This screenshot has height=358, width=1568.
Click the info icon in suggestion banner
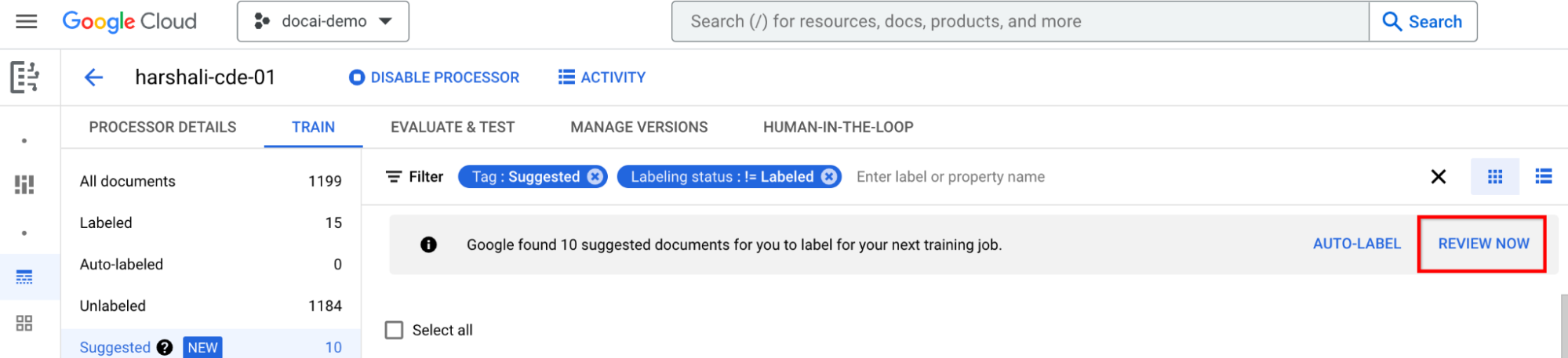point(428,244)
